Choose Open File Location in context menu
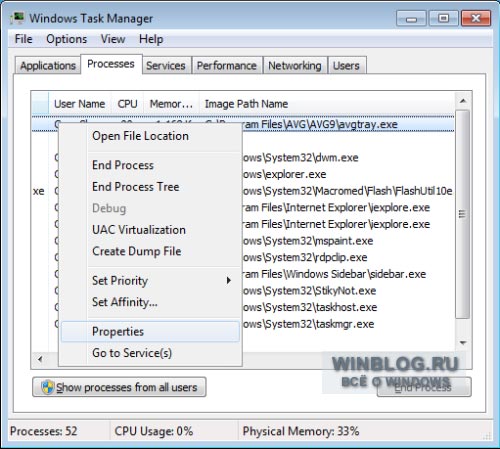 (x=150, y=136)
